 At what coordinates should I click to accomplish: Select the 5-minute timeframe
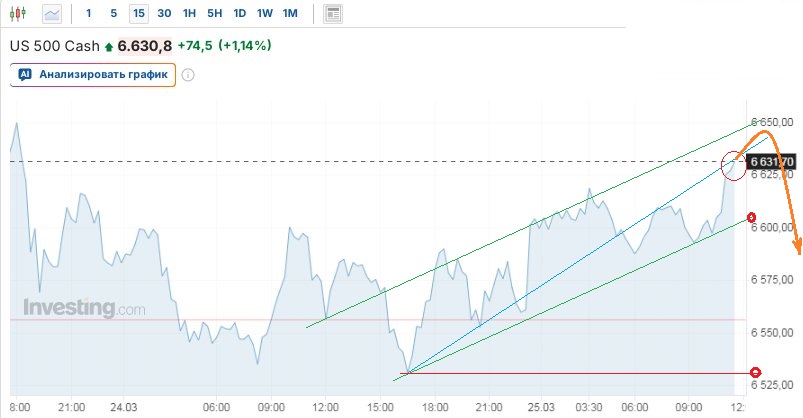tap(113, 14)
